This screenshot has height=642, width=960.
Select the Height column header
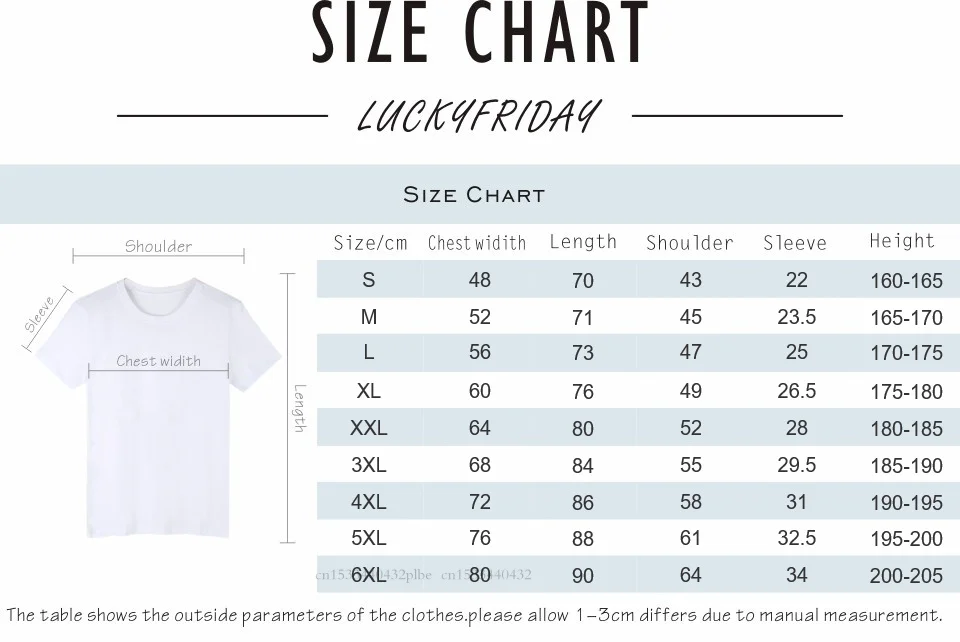click(x=902, y=241)
